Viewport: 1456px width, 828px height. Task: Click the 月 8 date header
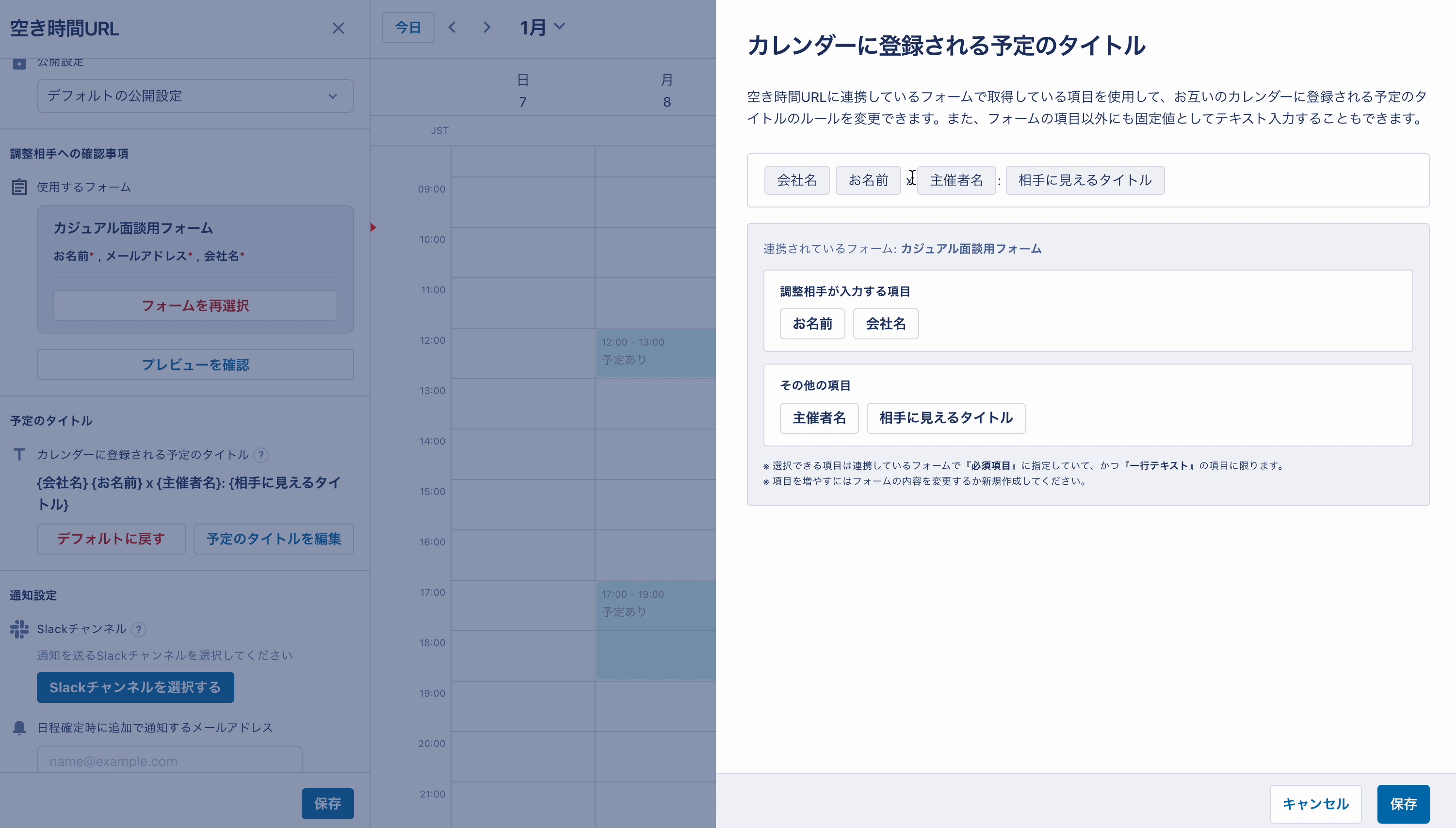(x=667, y=91)
